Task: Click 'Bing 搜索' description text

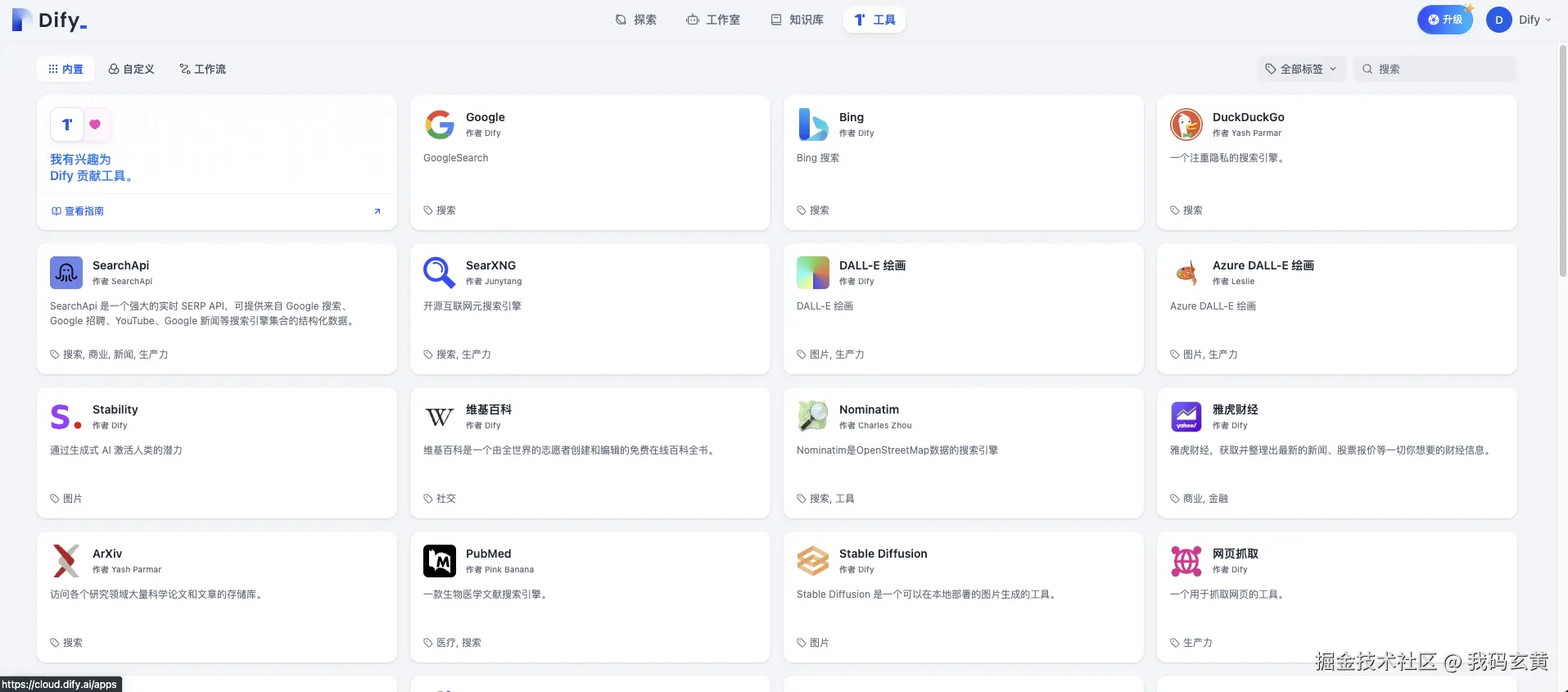Action: coord(818,158)
